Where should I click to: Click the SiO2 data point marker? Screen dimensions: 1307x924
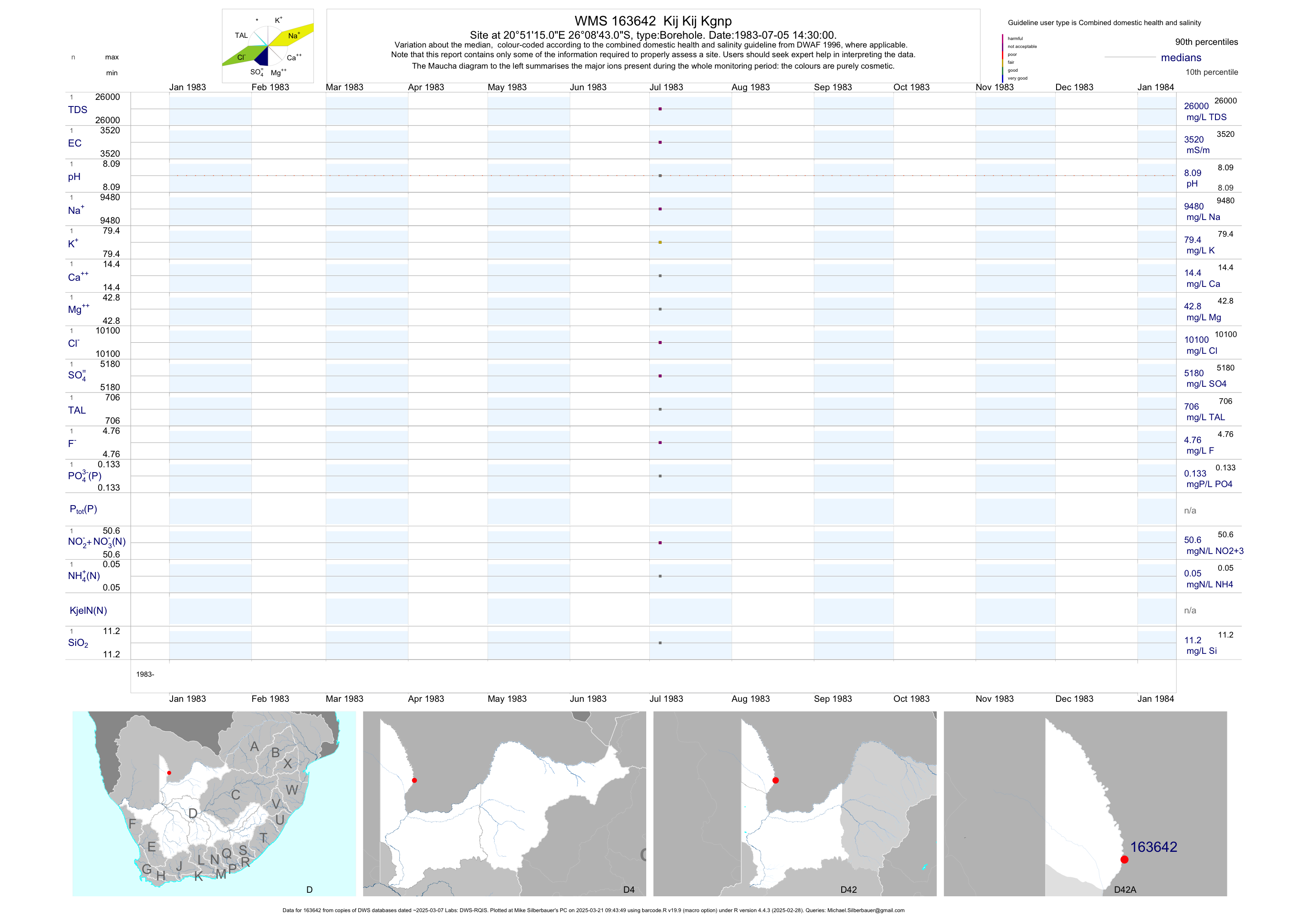(660, 643)
